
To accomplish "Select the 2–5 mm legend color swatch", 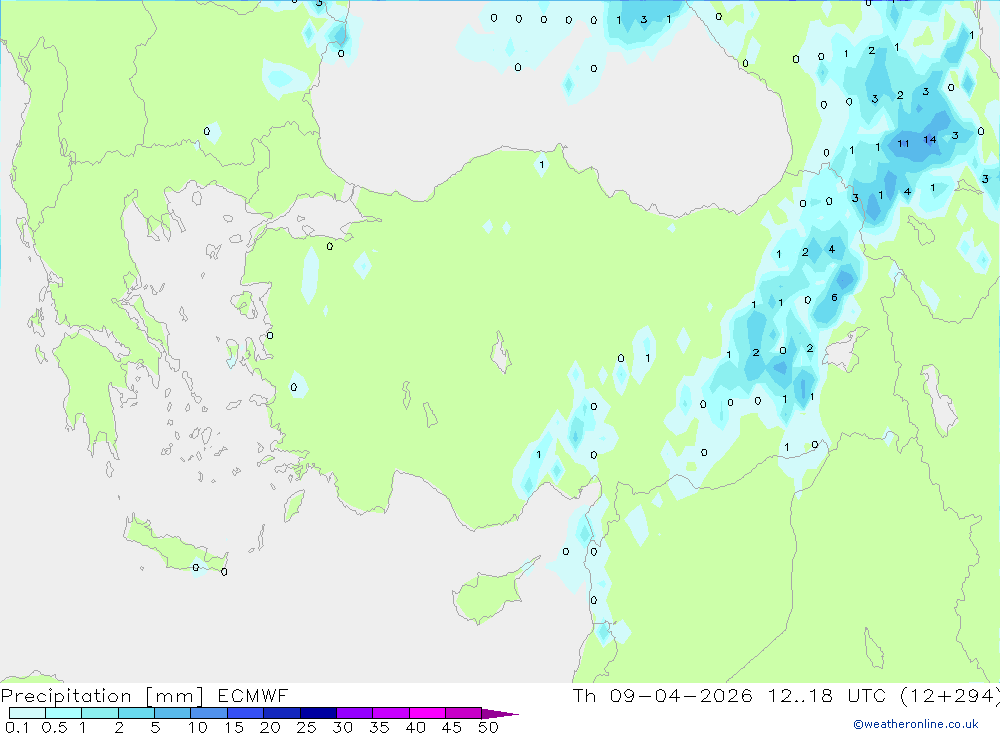I will click(136, 713).
